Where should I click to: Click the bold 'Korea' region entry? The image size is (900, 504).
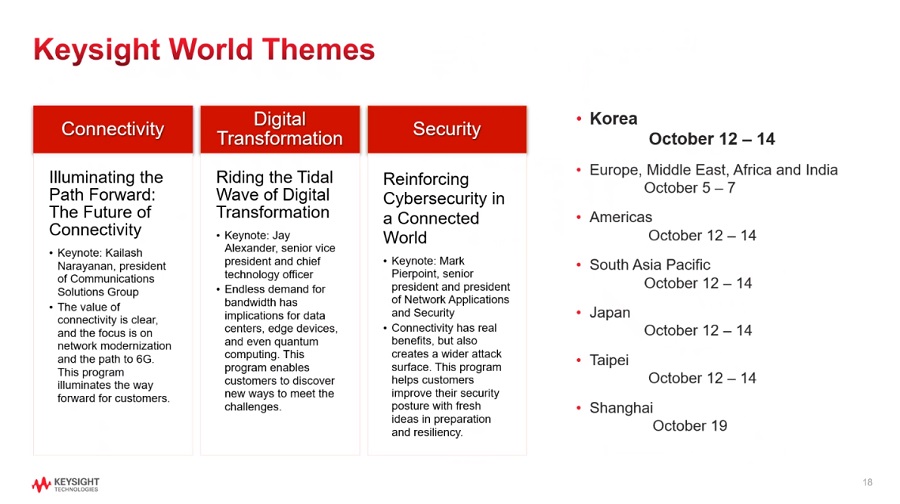pos(613,119)
